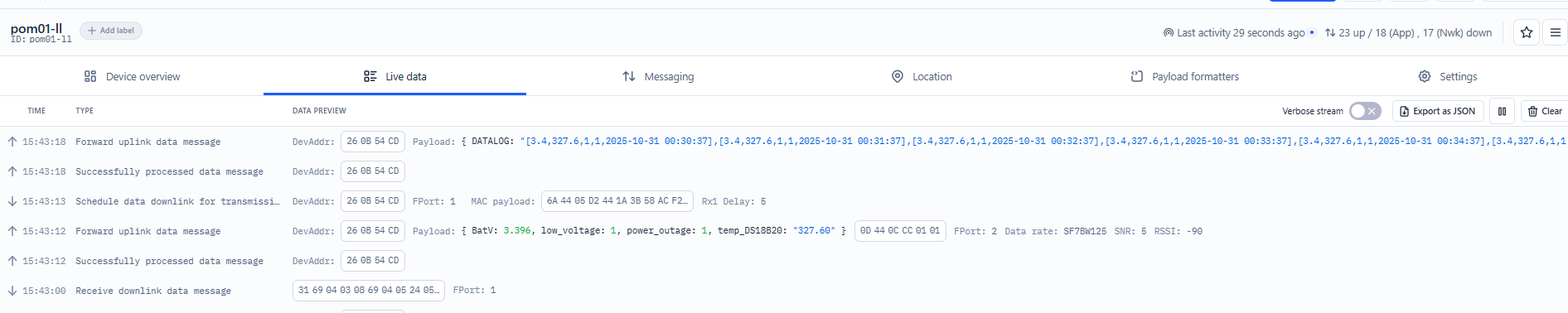Click the uplink arrow icon at 15:43:18 Forward row
The width and height of the screenshot is (1568, 313).
(12, 142)
